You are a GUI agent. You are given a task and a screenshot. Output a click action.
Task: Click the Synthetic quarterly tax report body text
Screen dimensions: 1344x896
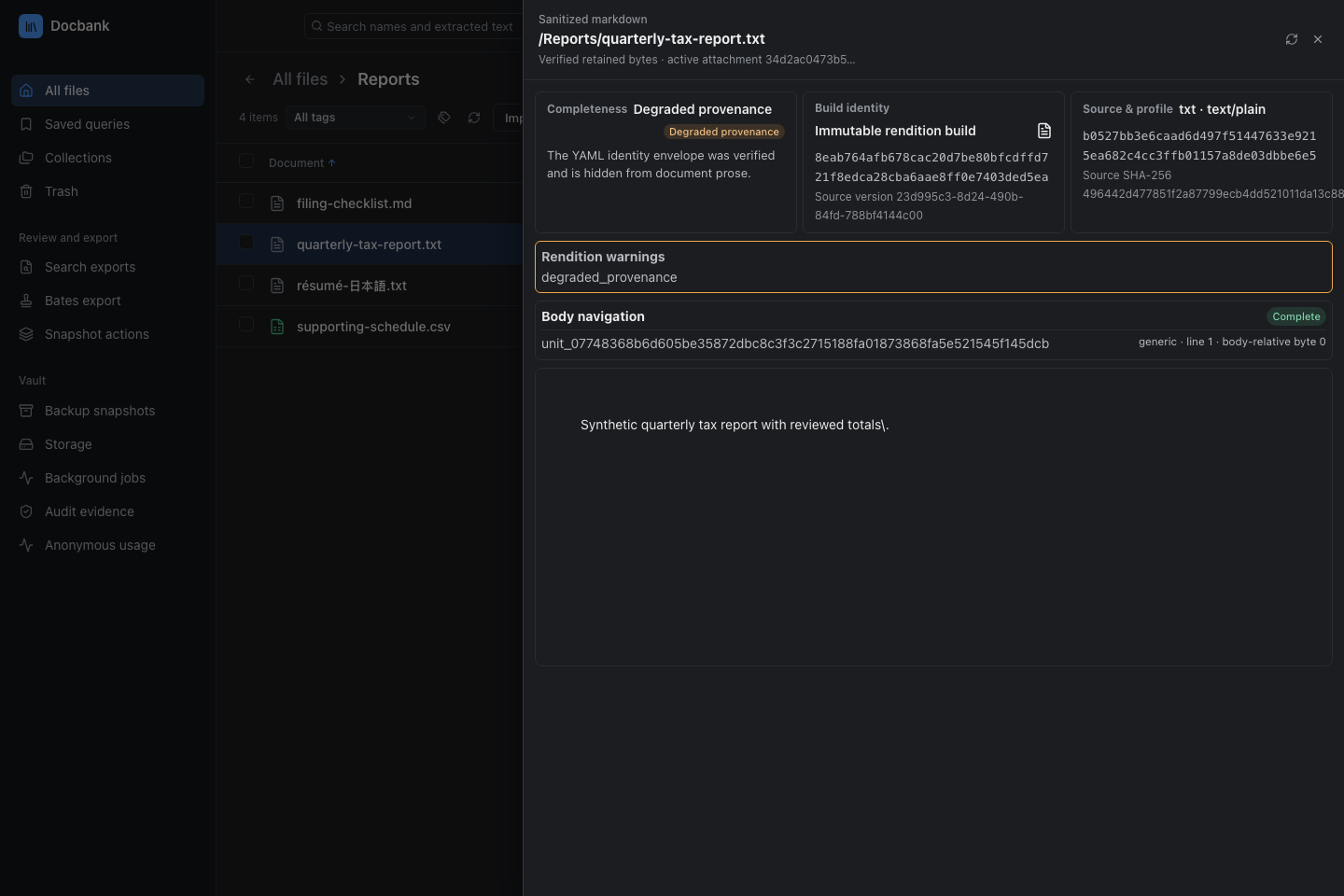735,425
